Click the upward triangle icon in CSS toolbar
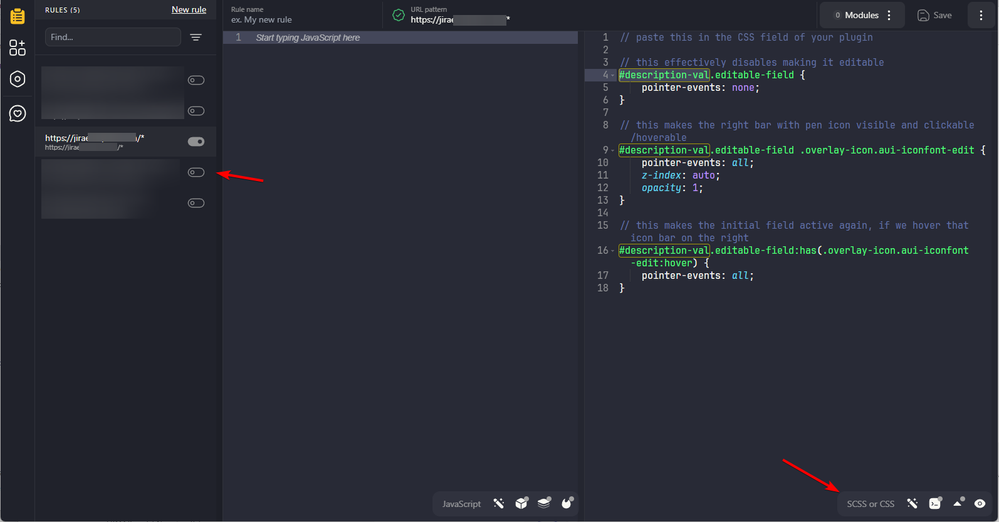 [x=958, y=503]
